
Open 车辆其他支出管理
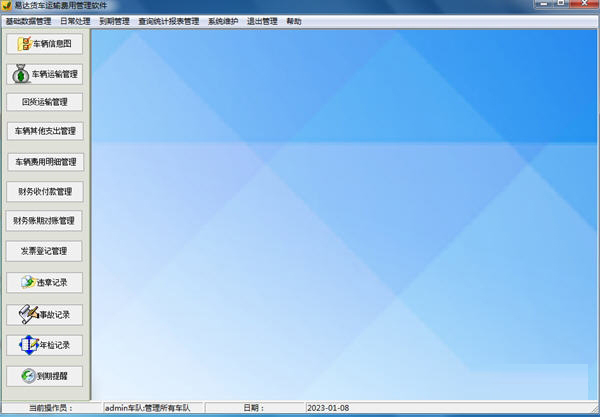point(45,131)
